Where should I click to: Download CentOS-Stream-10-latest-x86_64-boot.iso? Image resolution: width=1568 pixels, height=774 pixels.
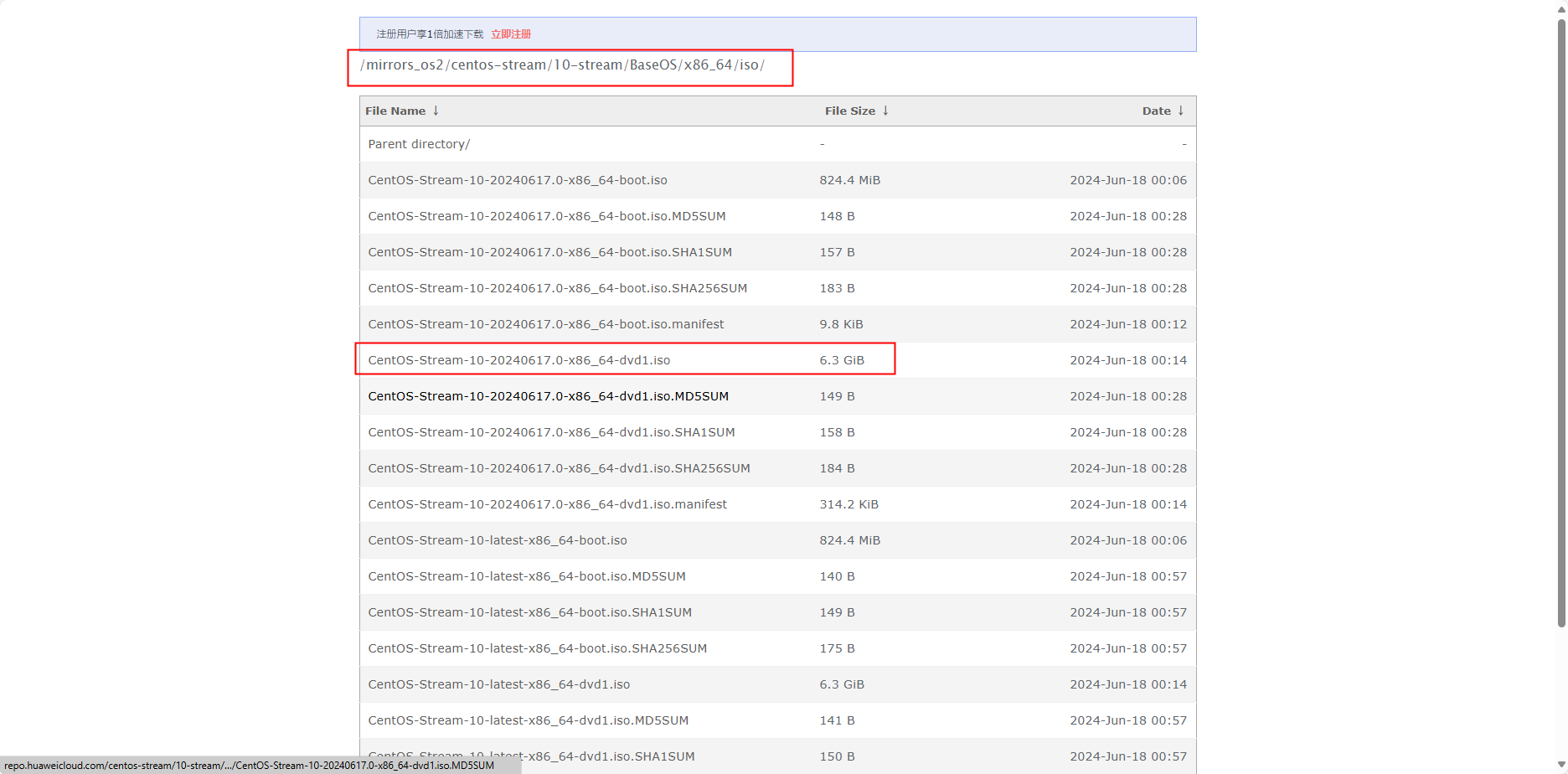coord(498,540)
